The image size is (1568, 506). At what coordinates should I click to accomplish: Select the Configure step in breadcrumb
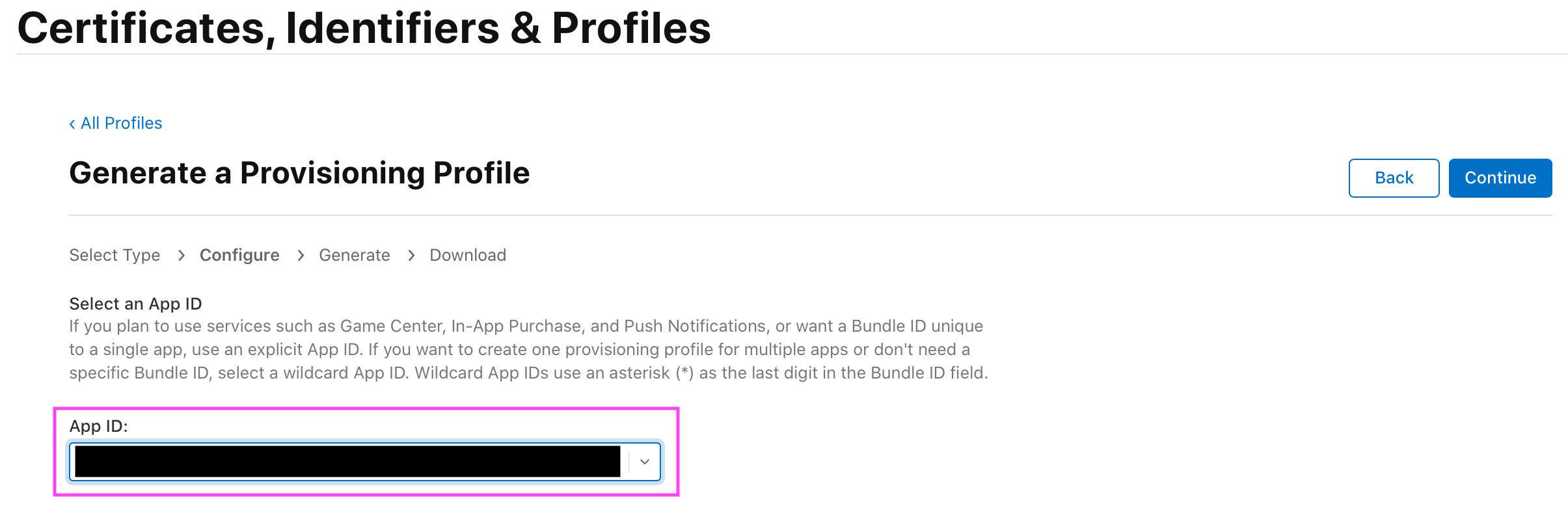coord(239,256)
